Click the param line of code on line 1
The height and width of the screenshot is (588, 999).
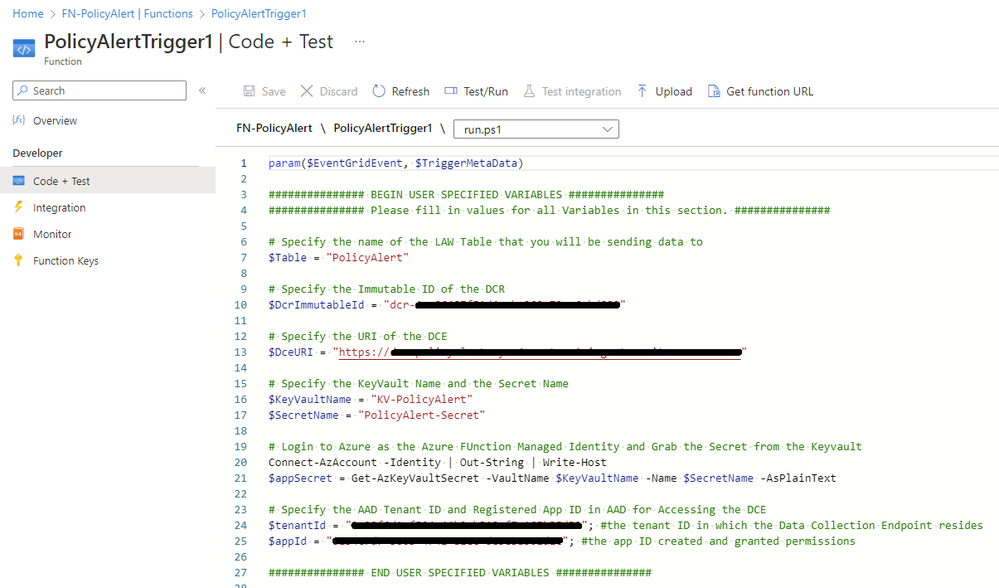(396, 163)
